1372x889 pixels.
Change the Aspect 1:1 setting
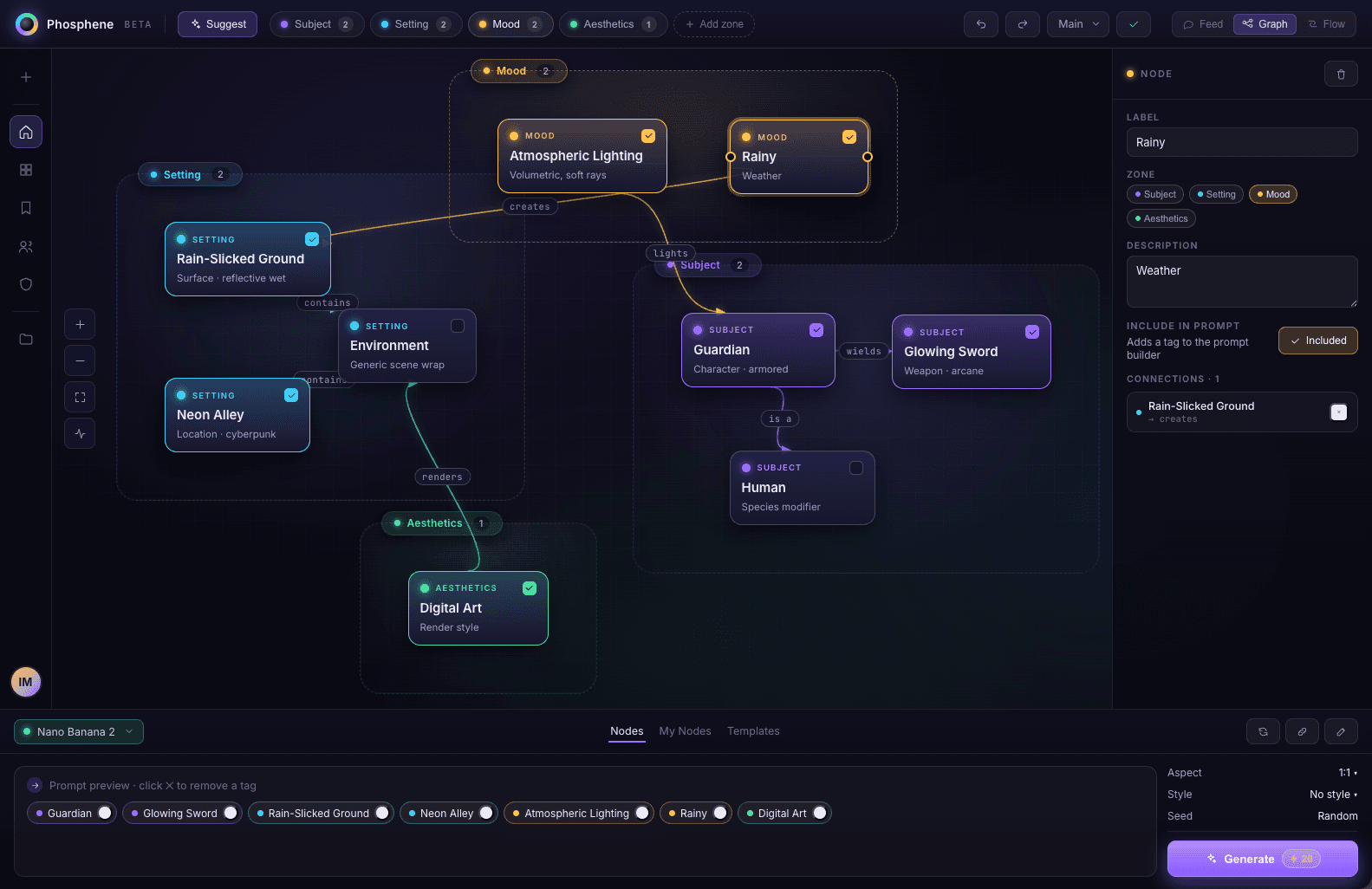click(1348, 773)
